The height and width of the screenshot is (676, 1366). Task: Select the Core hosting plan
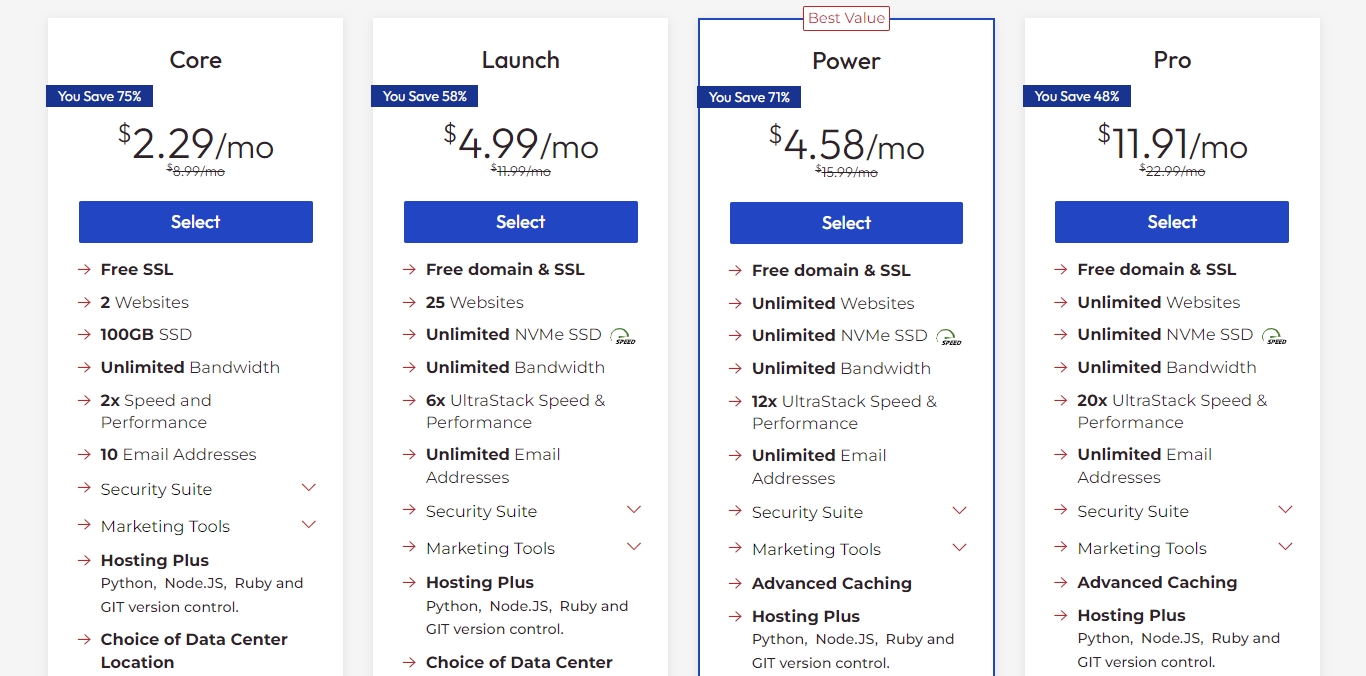click(x=196, y=222)
